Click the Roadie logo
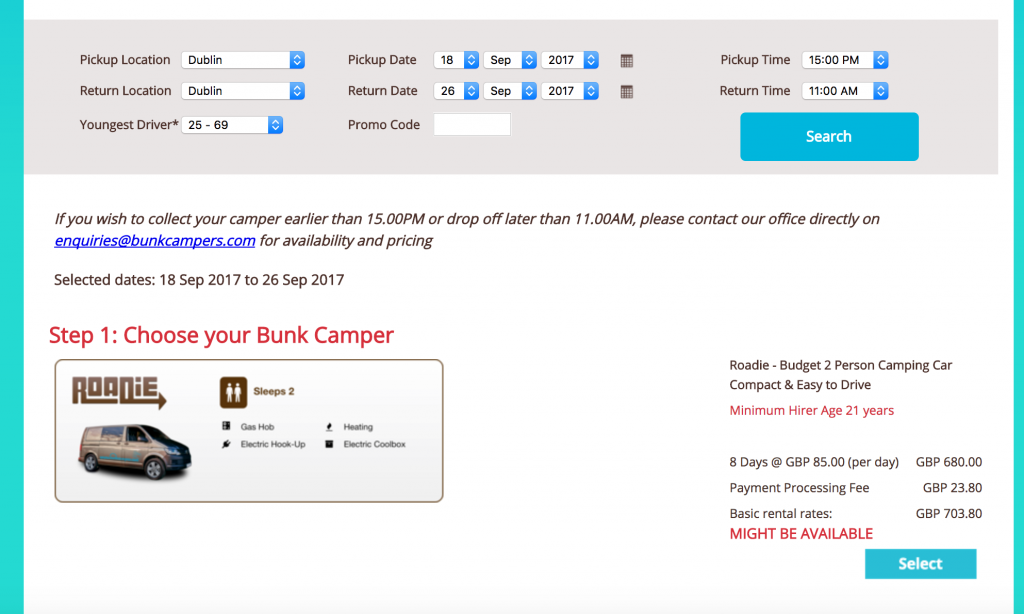 pos(119,392)
